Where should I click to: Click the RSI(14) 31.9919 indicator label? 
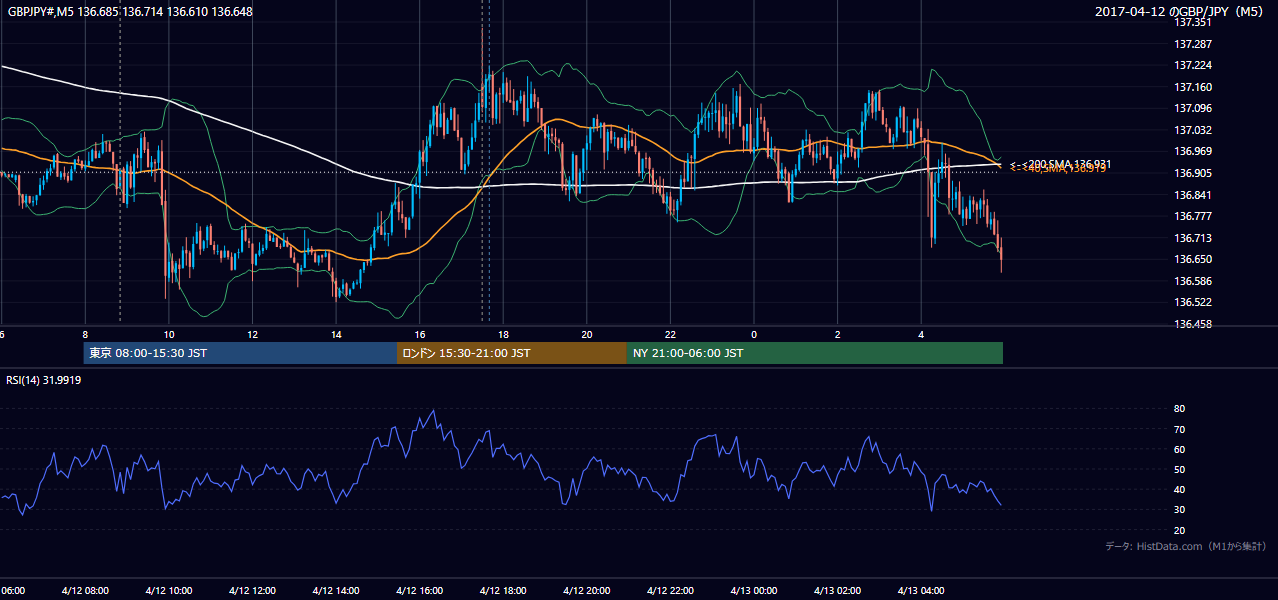coord(44,380)
